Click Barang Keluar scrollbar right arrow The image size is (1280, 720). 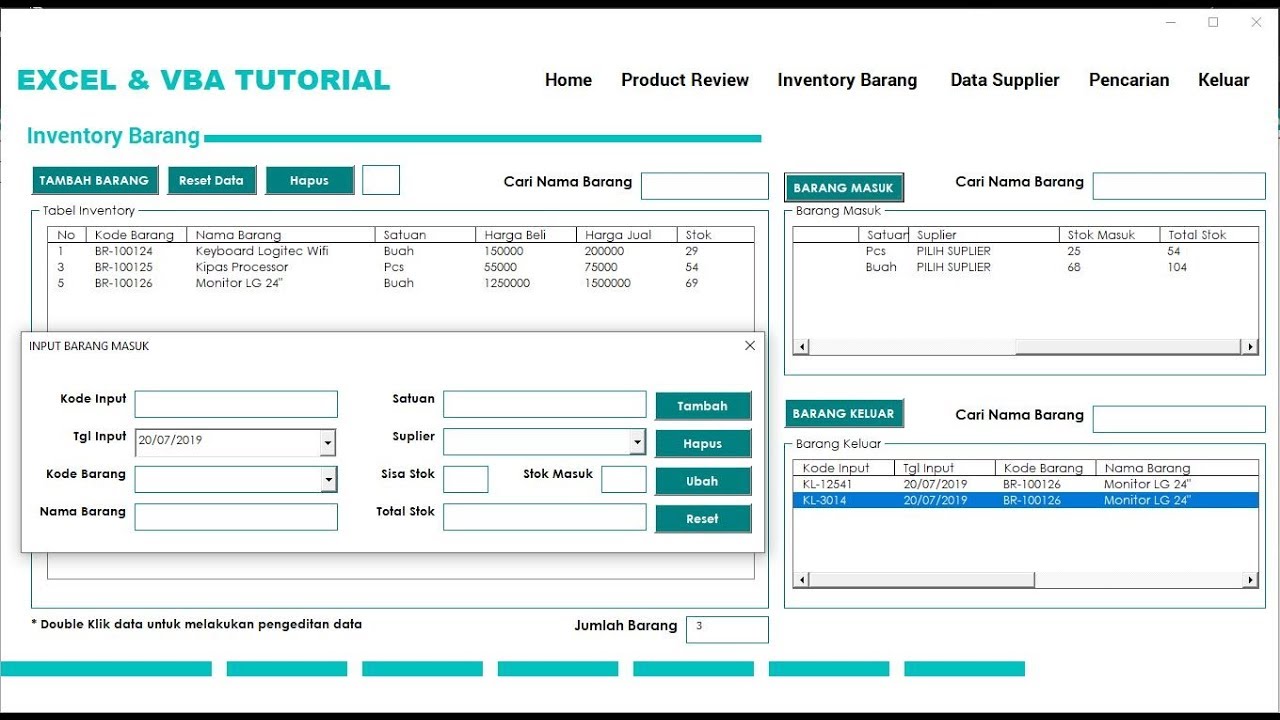[x=1250, y=580]
